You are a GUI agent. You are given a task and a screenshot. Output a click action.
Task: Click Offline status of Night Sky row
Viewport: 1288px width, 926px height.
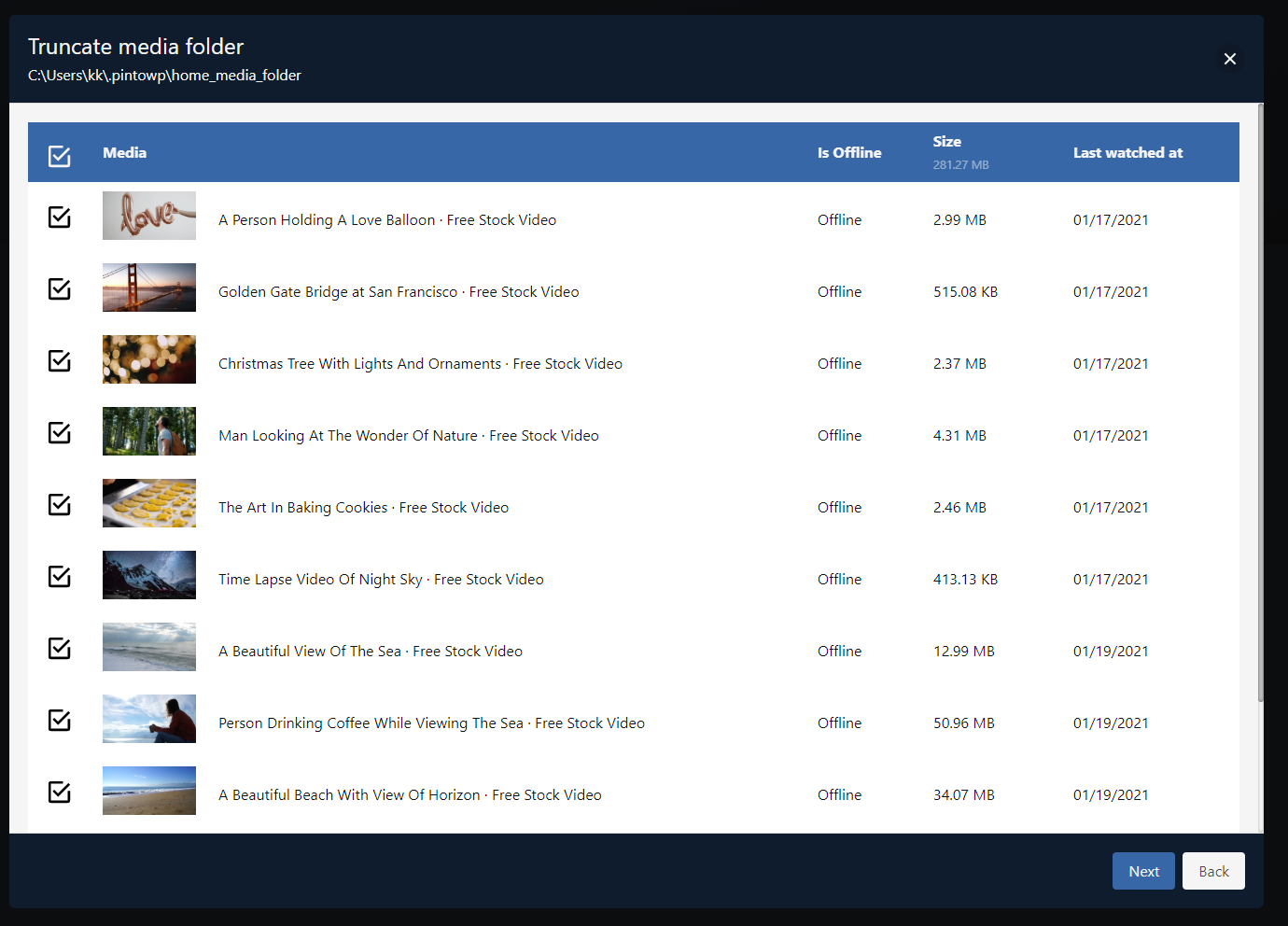pos(840,580)
